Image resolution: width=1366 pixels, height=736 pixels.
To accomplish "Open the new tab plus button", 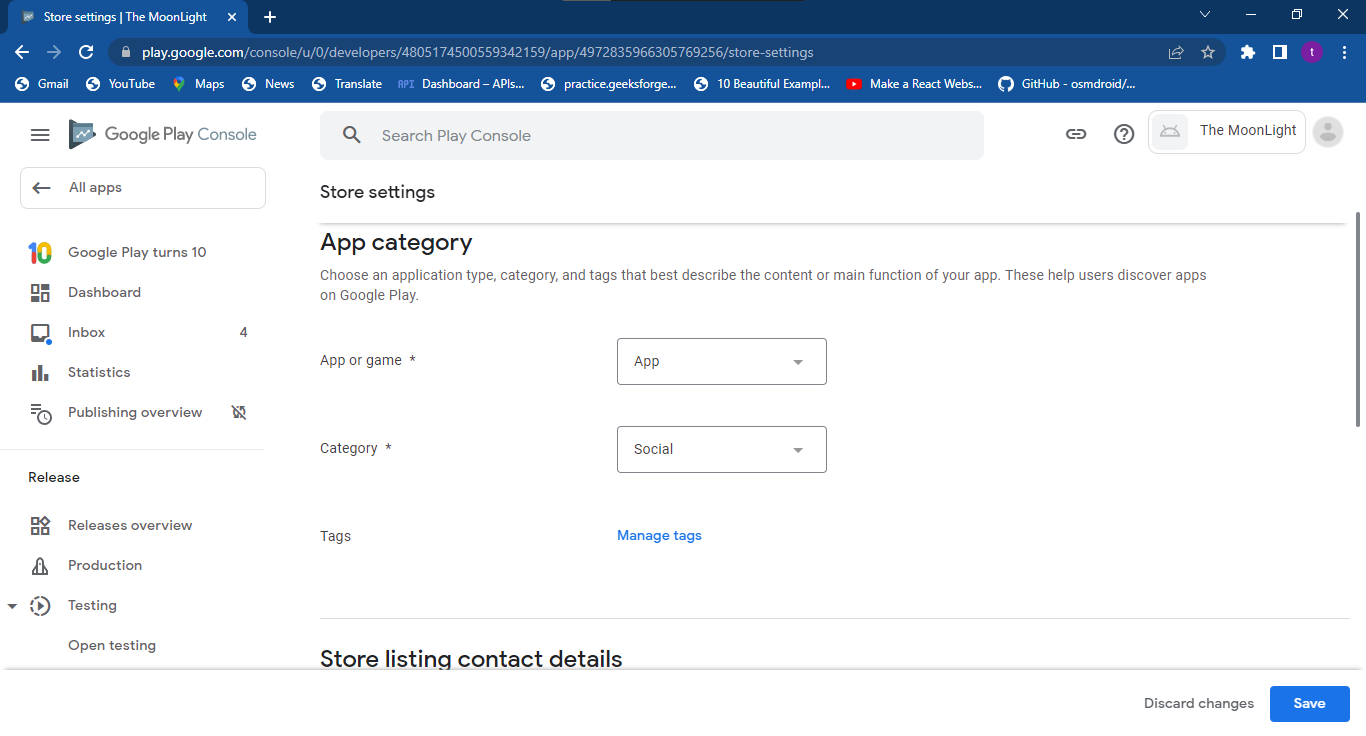I will [270, 17].
